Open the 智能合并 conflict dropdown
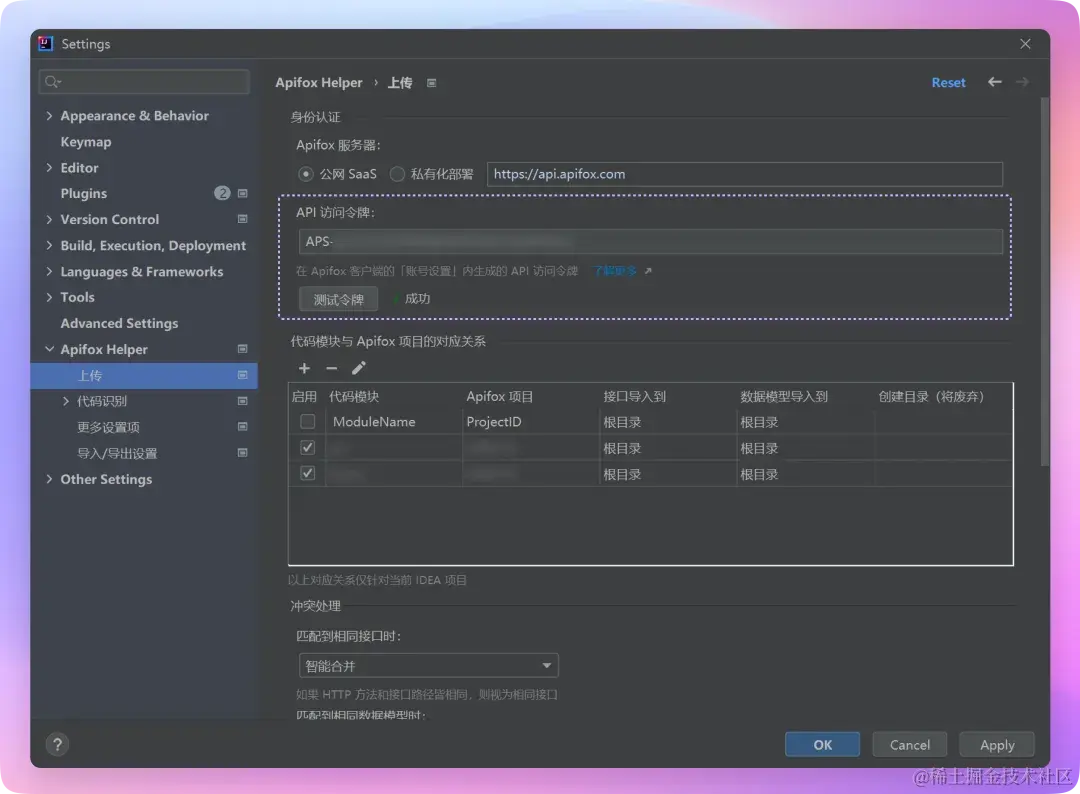The width and height of the screenshot is (1080, 794). (x=428, y=666)
